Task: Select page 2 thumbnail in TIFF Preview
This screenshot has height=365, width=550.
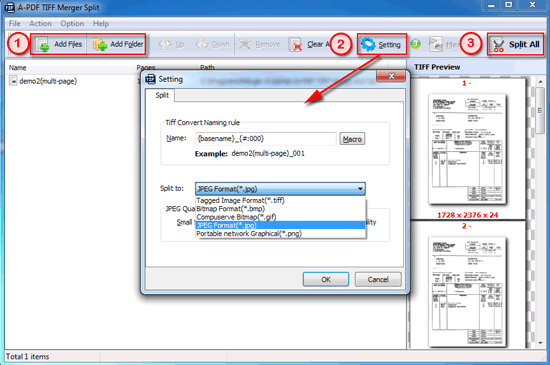Action: (x=467, y=292)
